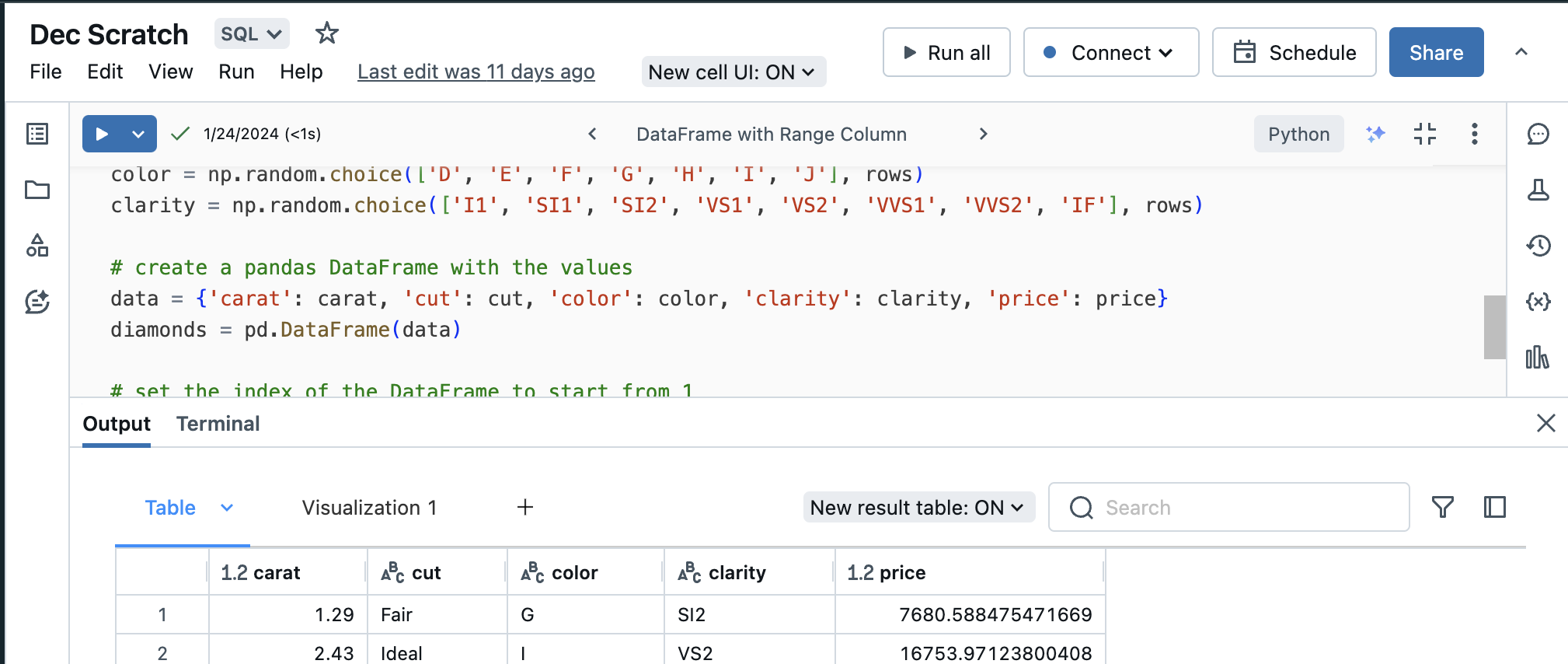
Task: Open the table of contents sidebar icon
Action: pyautogui.click(x=37, y=134)
